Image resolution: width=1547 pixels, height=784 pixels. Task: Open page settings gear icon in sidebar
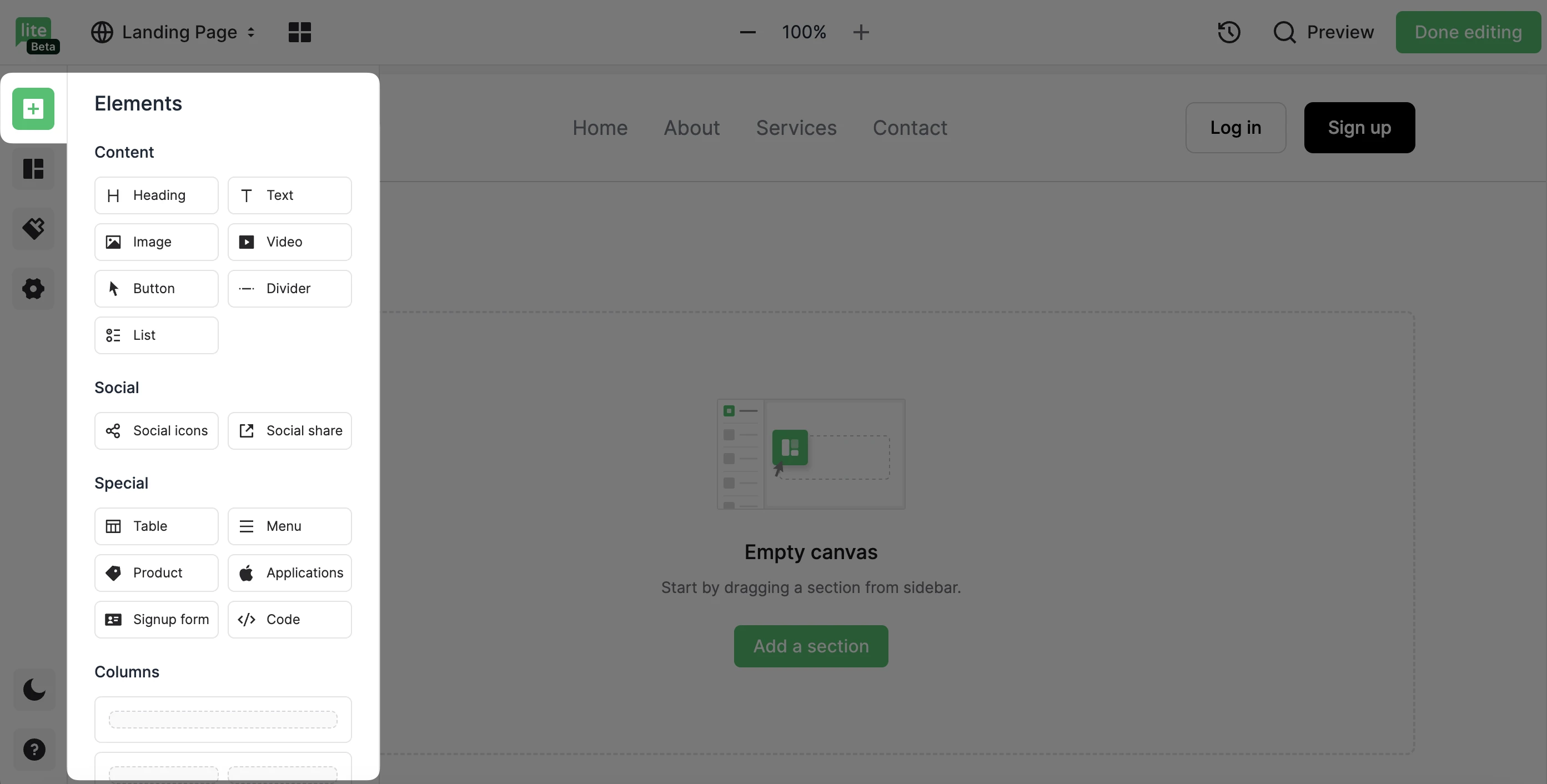34,288
